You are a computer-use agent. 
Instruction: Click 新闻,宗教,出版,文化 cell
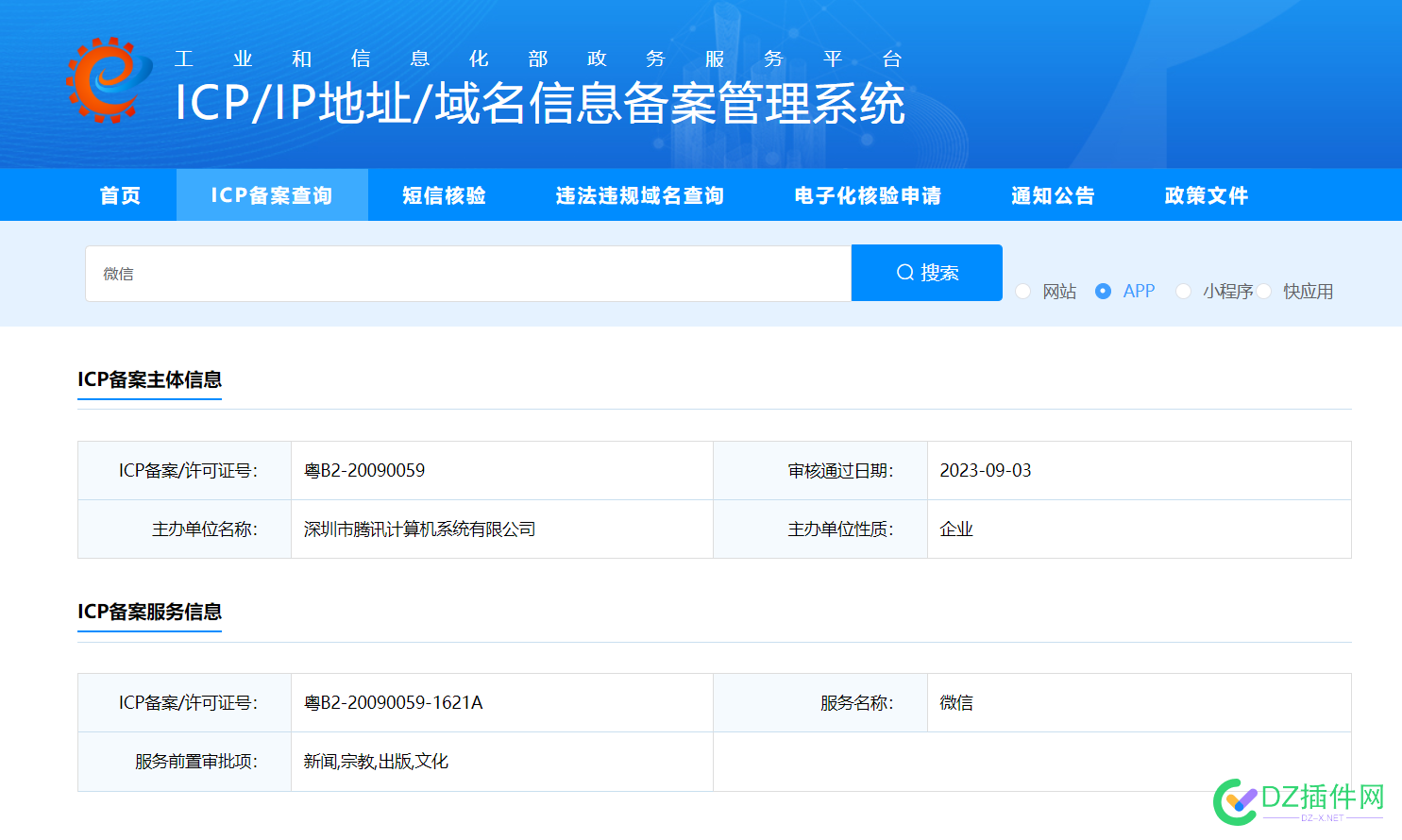(502, 762)
